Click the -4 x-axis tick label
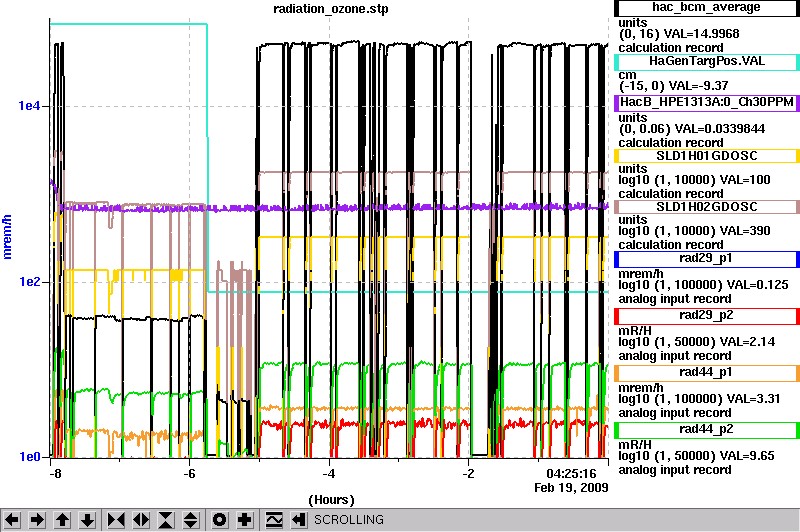800x532 pixels. point(329,474)
